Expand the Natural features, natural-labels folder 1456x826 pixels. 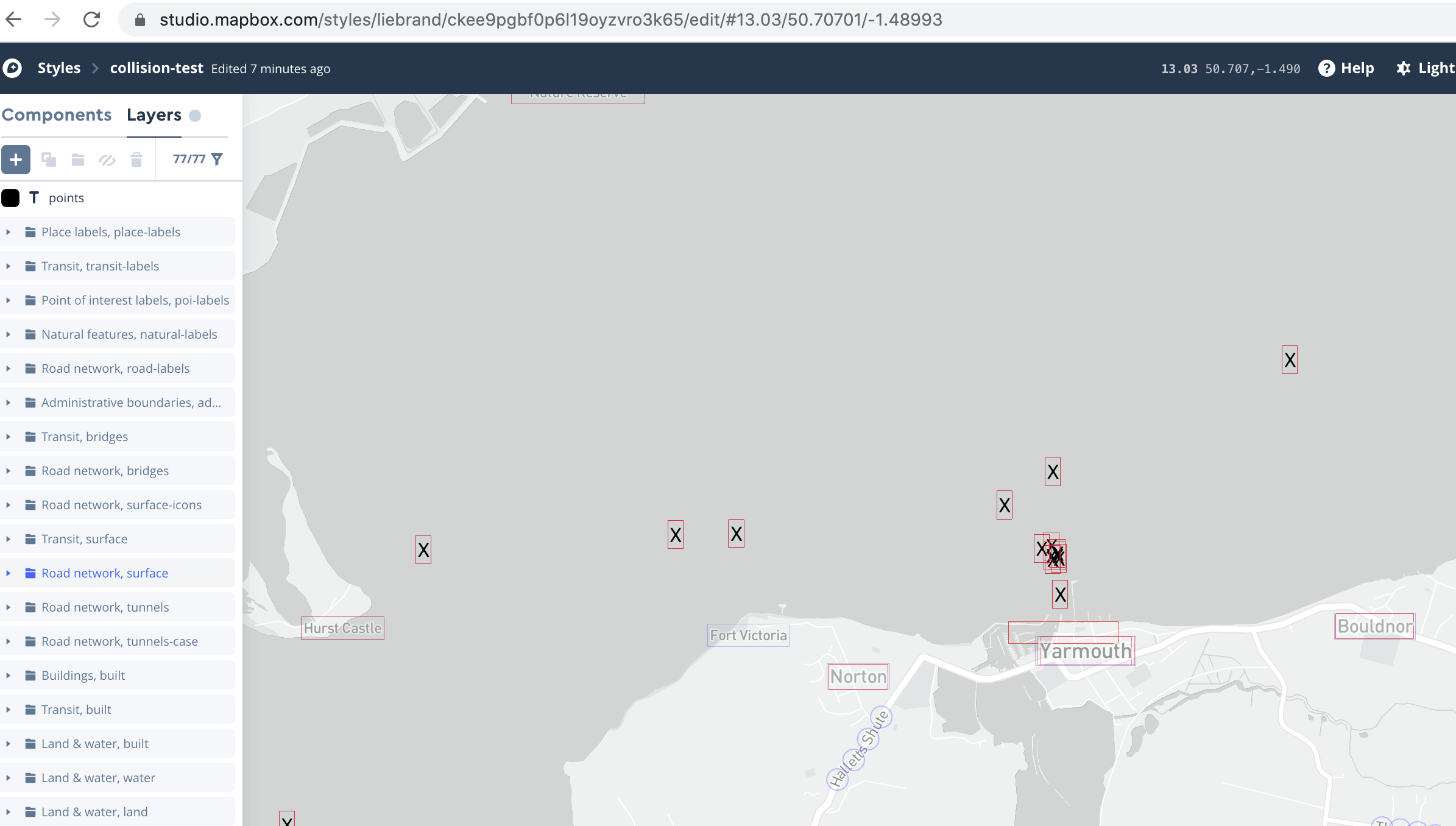8,334
